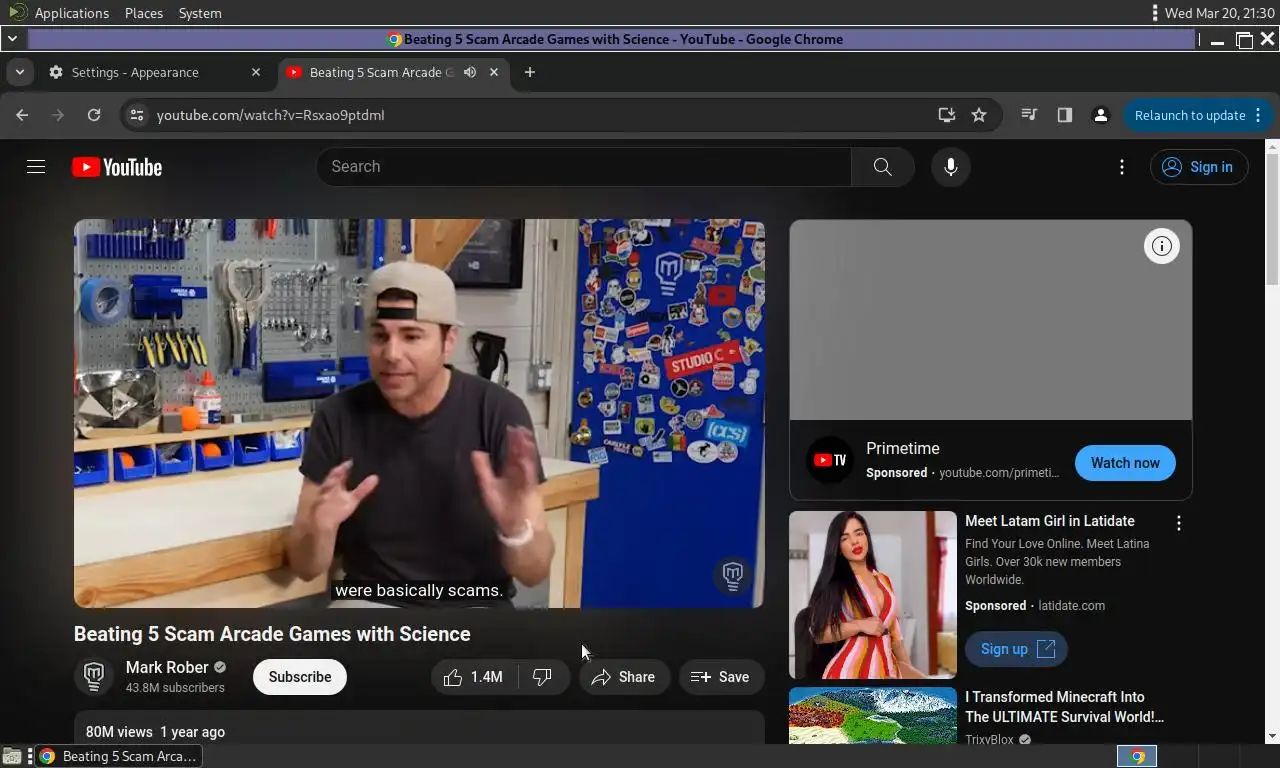Toggle the Chrome side panel

(1065, 115)
